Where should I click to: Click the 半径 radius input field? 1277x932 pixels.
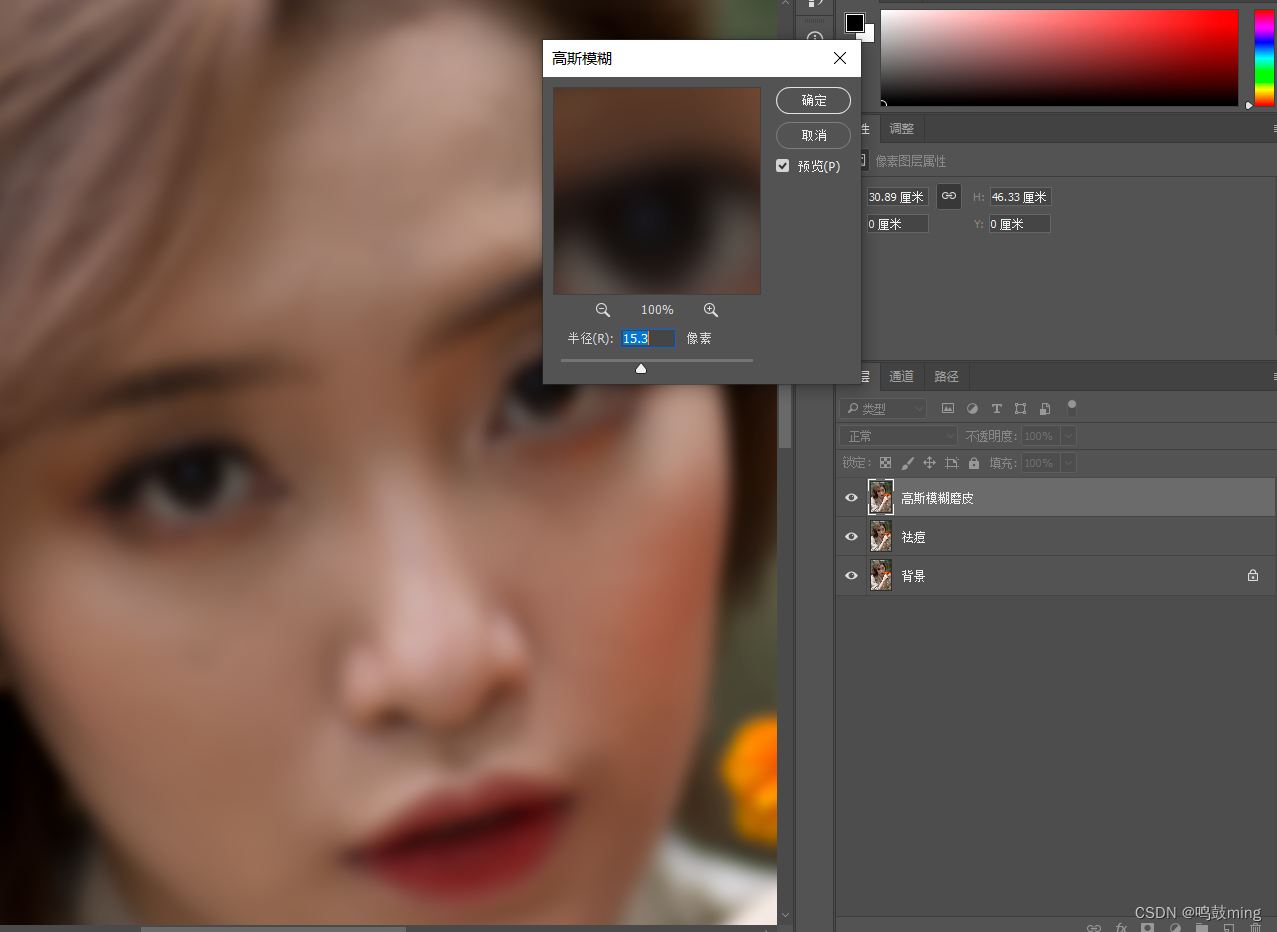(x=647, y=339)
